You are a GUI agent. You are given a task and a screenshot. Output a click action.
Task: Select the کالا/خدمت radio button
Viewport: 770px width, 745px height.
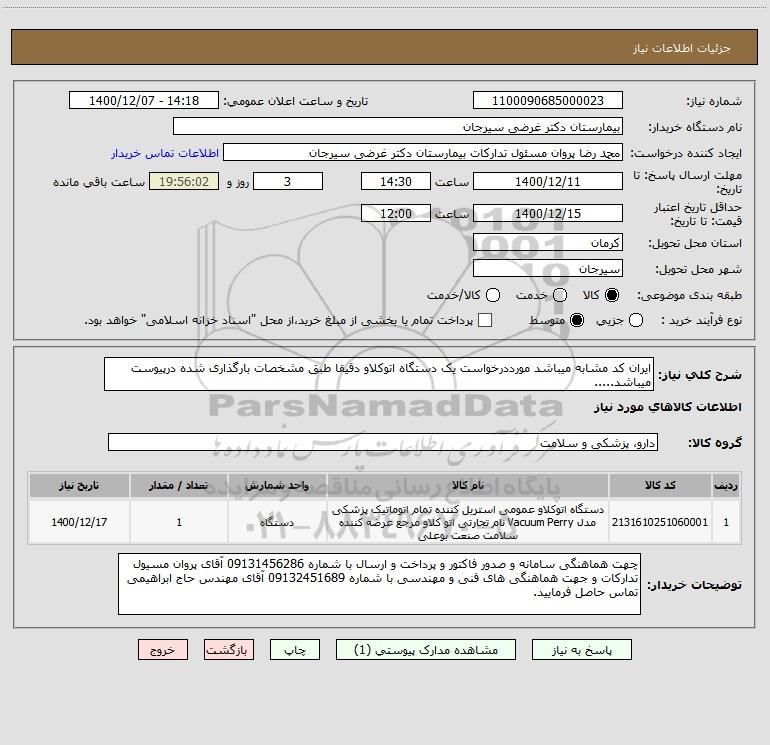point(493,295)
